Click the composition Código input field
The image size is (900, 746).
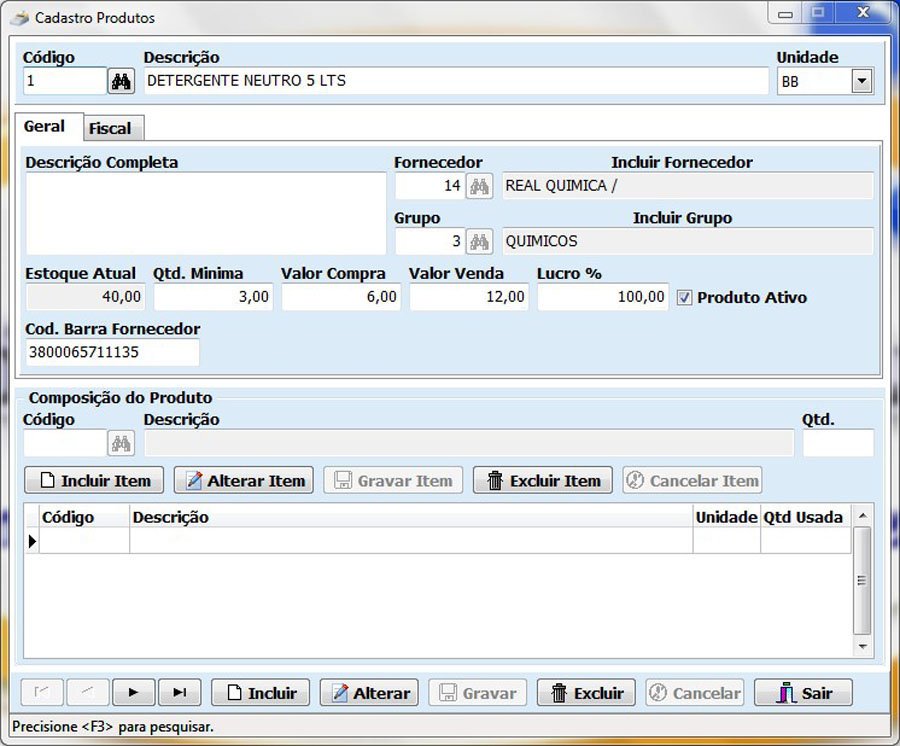pyautogui.click(x=65, y=443)
